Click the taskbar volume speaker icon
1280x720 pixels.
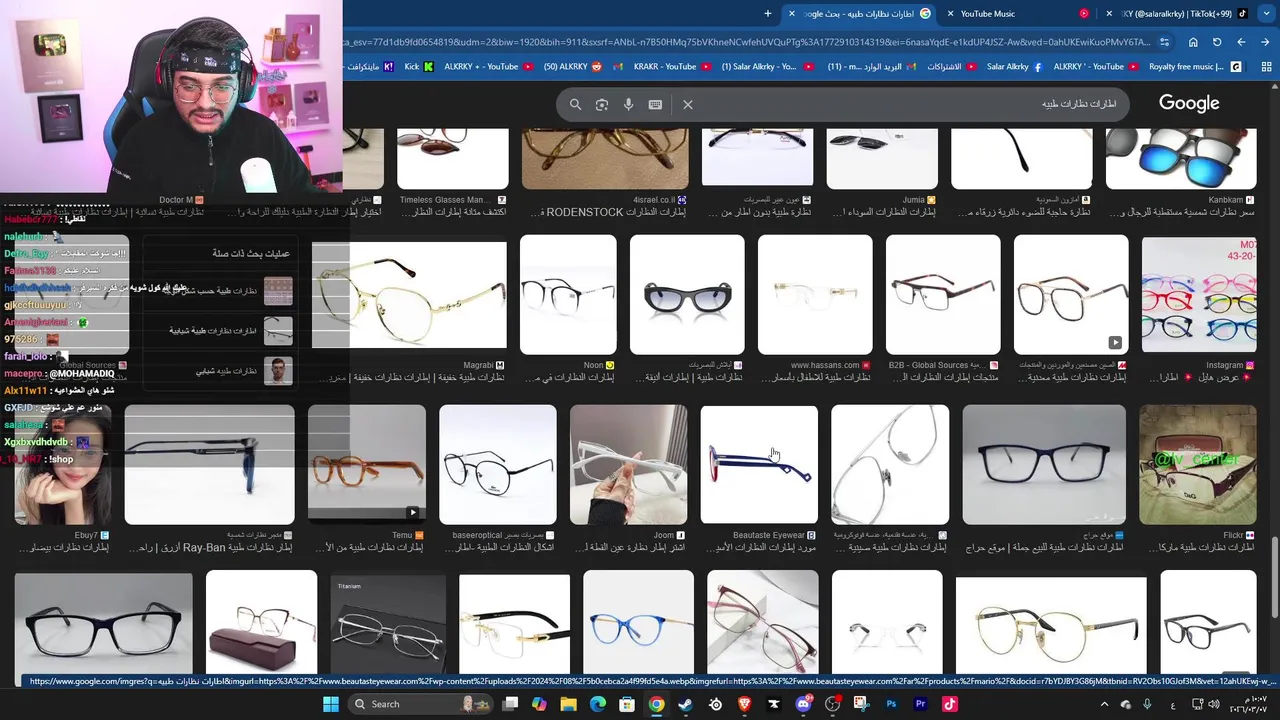point(1213,704)
